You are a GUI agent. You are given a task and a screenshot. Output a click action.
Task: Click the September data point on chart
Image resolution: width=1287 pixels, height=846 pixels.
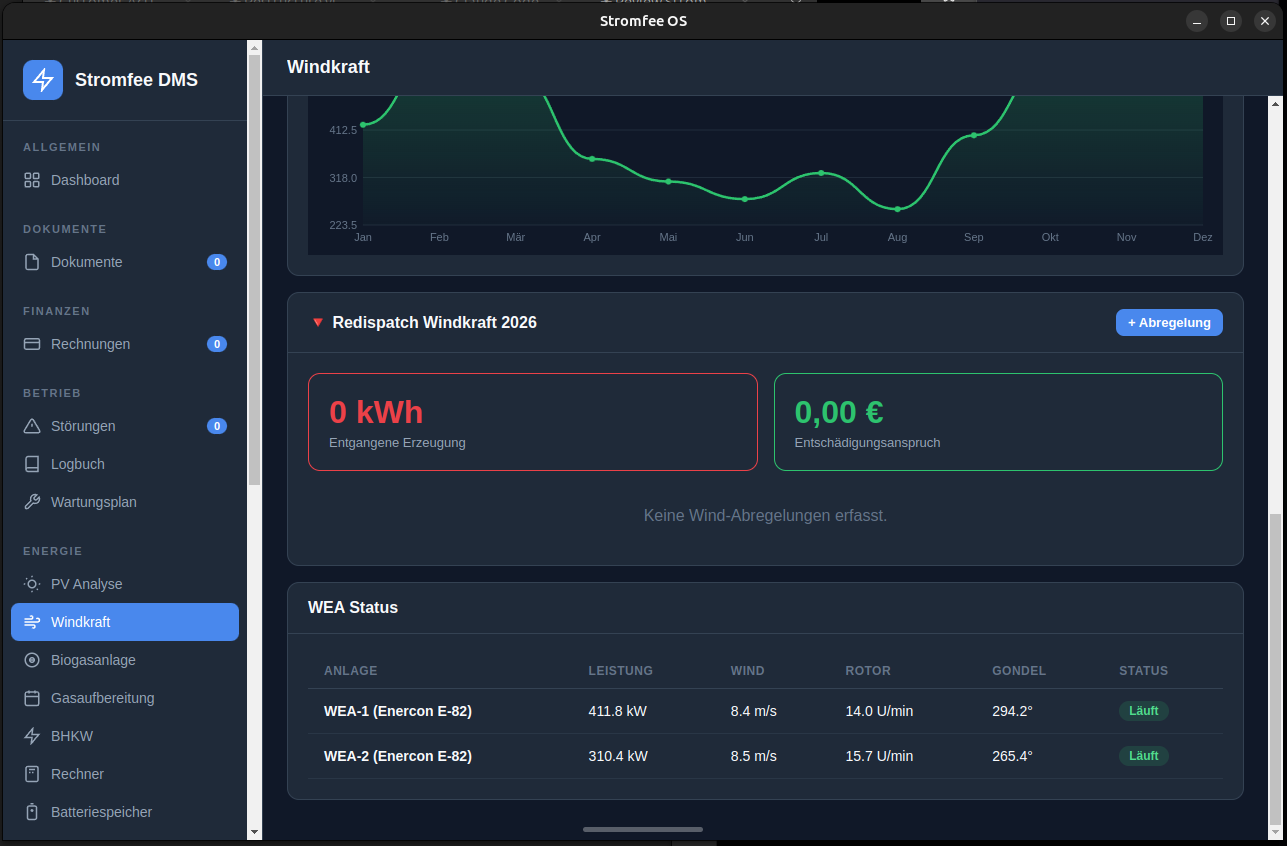click(973, 135)
